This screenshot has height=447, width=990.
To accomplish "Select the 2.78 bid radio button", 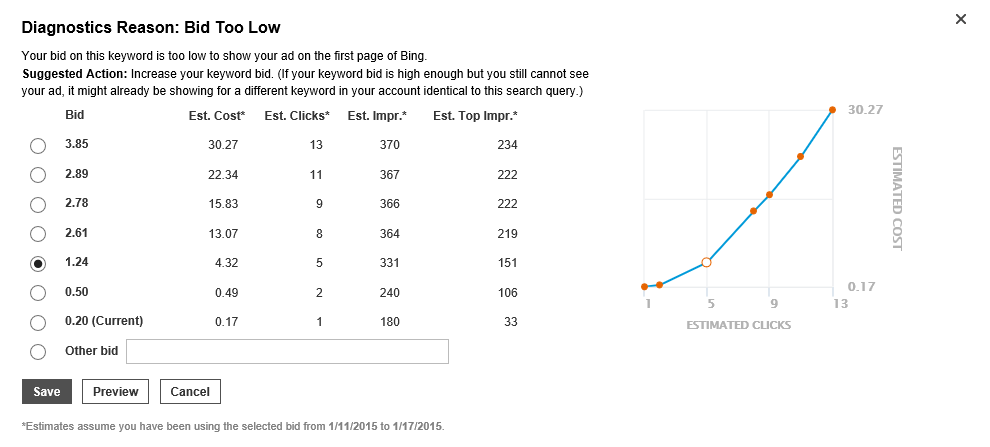I will pyautogui.click(x=38, y=205).
